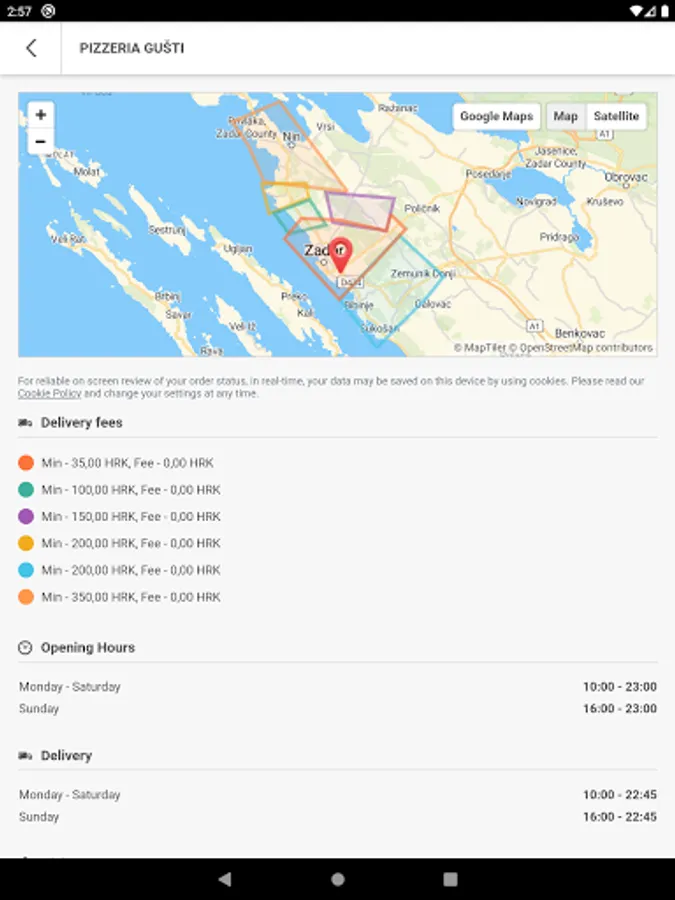Switch map to Map view
Viewport: 675px width, 900px height.
(x=565, y=116)
